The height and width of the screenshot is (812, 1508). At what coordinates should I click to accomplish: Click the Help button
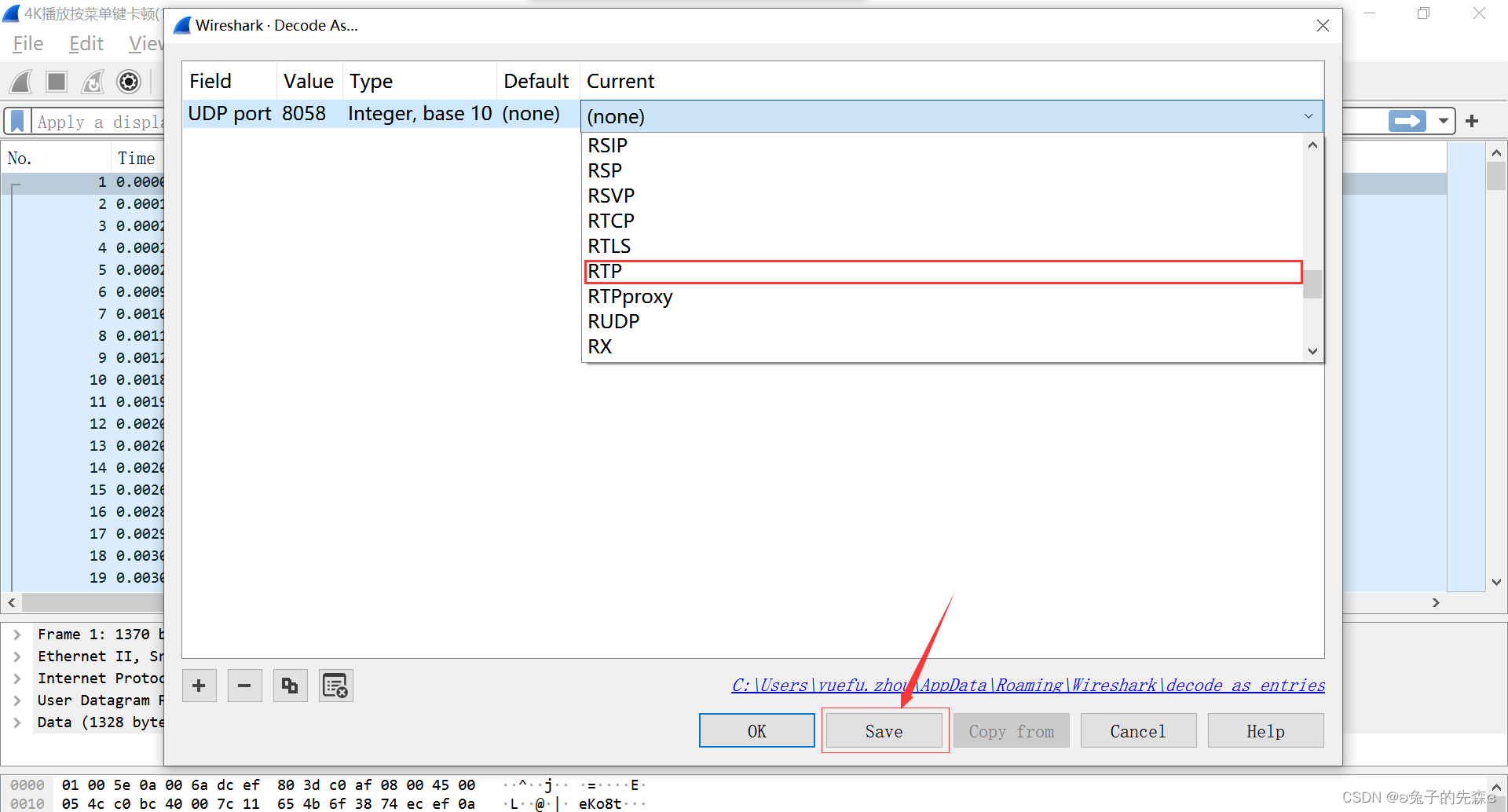tap(1266, 731)
